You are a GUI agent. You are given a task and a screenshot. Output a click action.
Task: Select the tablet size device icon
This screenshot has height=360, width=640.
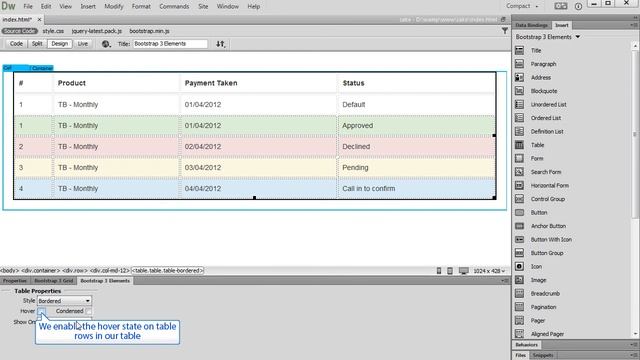tap(450, 271)
